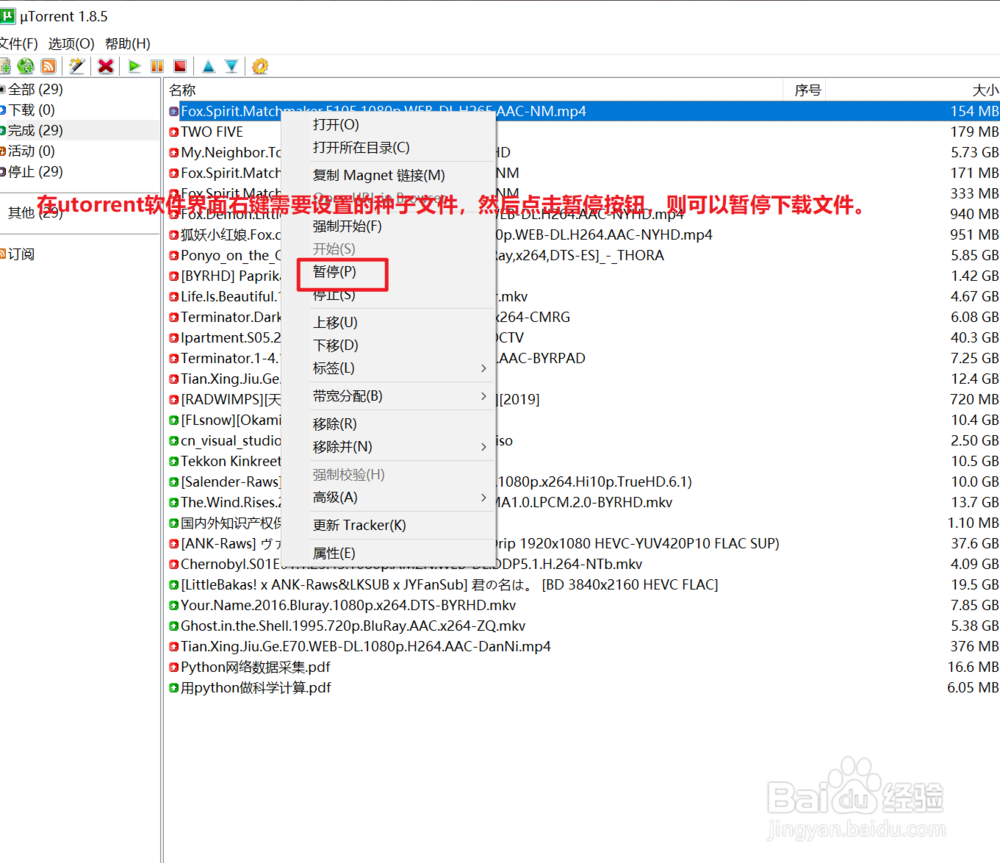Click the blue move up queue arrow
This screenshot has height=863, width=1000.
pyautogui.click(x=209, y=66)
